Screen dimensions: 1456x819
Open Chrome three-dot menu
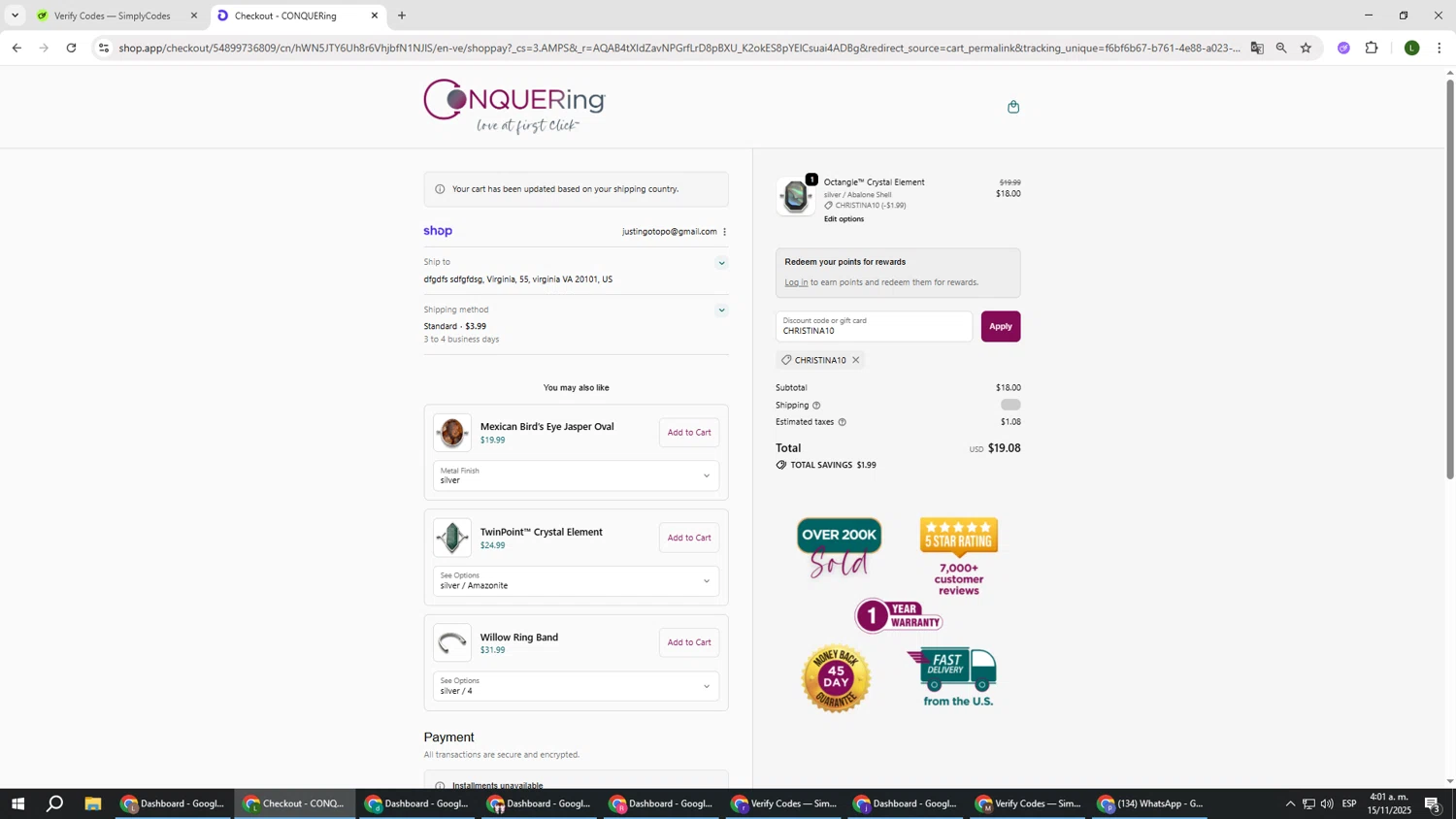(1439, 48)
